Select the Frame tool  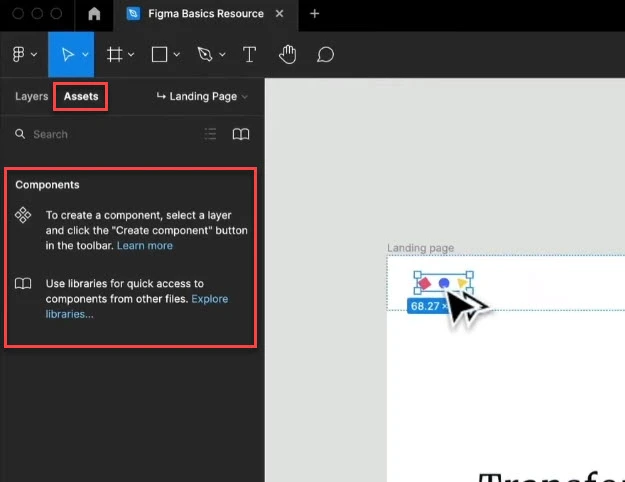pos(114,54)
